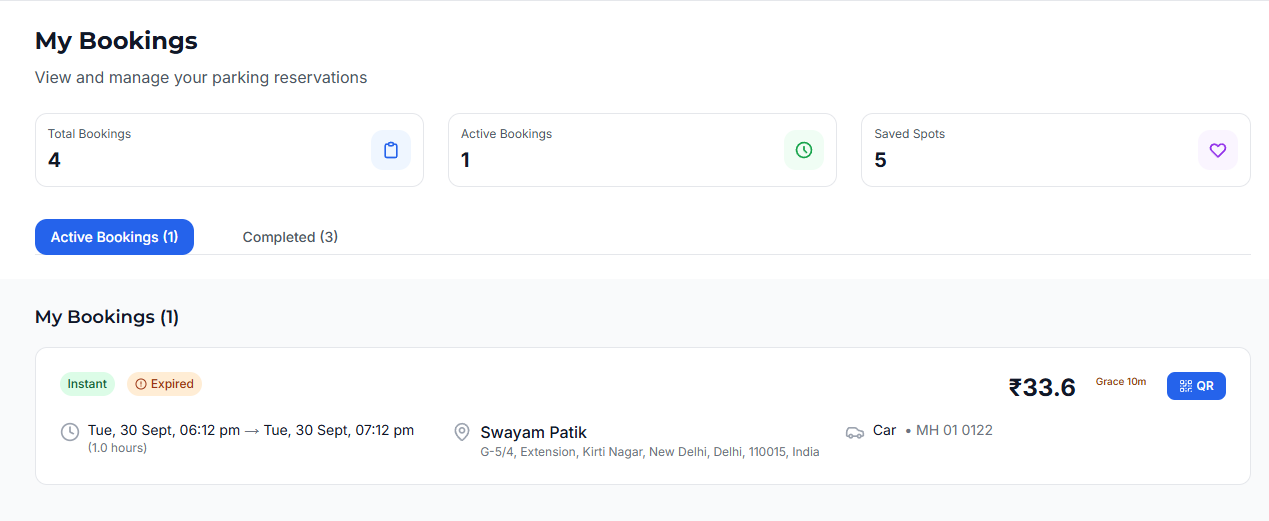Open the Swayam Patik parking spot name
The image size is (1269, 521).
[533, 432]
